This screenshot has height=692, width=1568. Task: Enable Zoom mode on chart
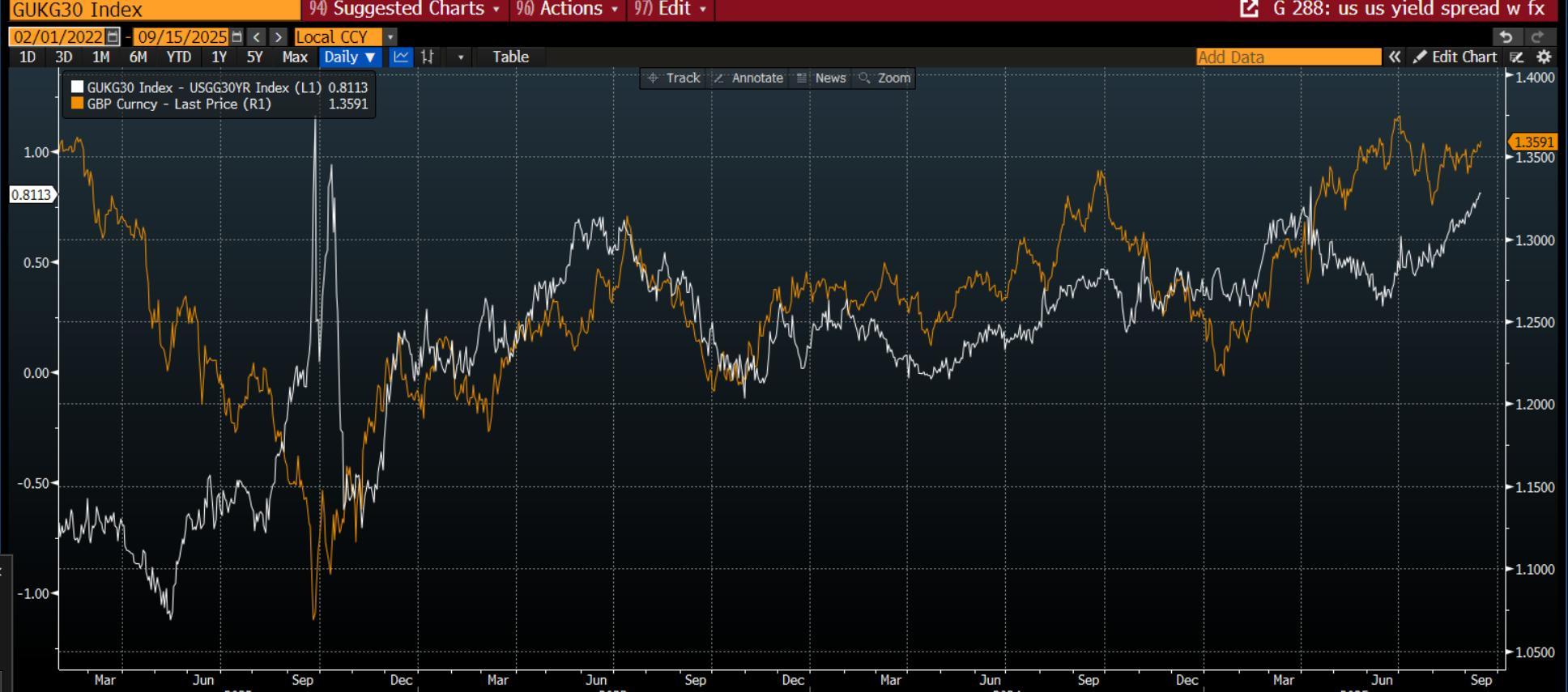pyautogui.click(x=885, y=78)
